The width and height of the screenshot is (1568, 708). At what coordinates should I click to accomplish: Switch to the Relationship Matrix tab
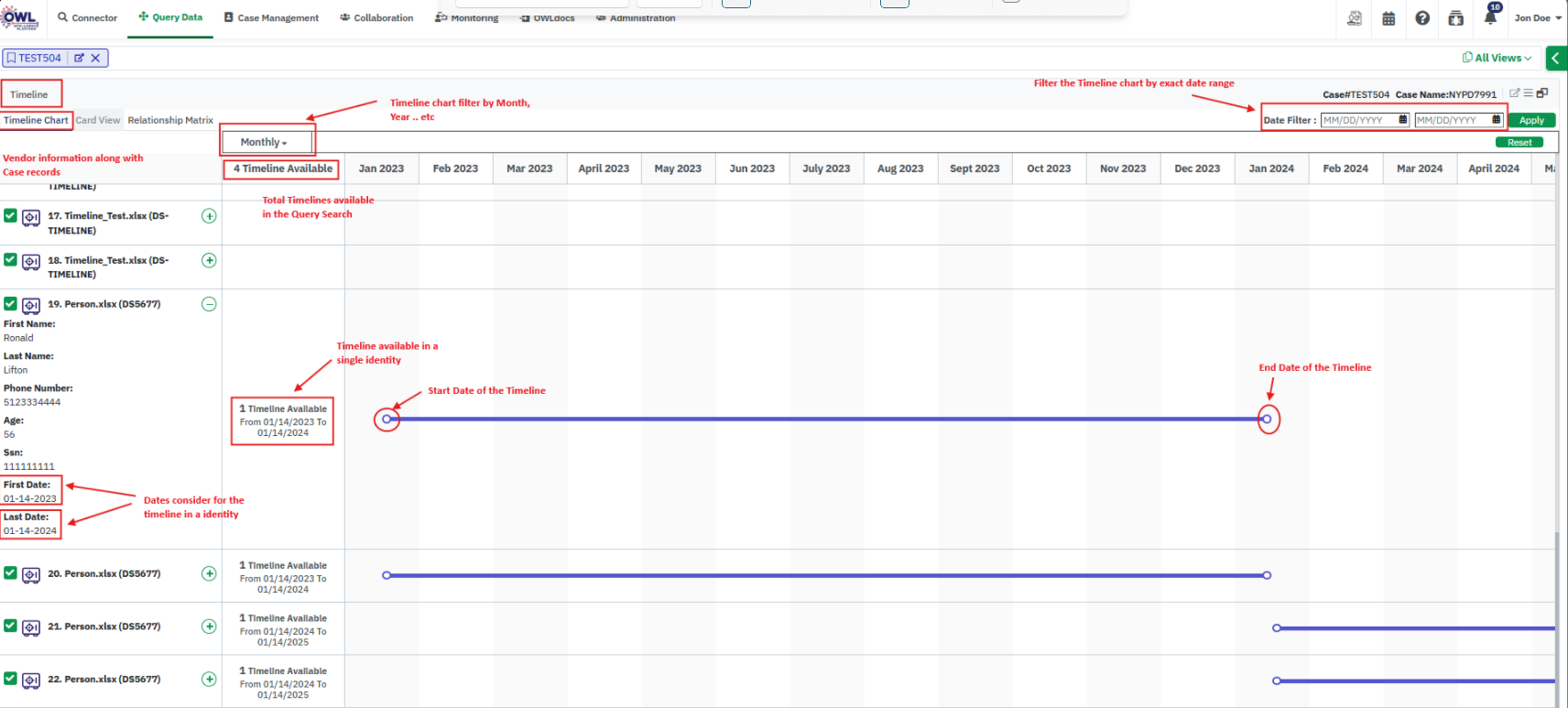[170, 120]
